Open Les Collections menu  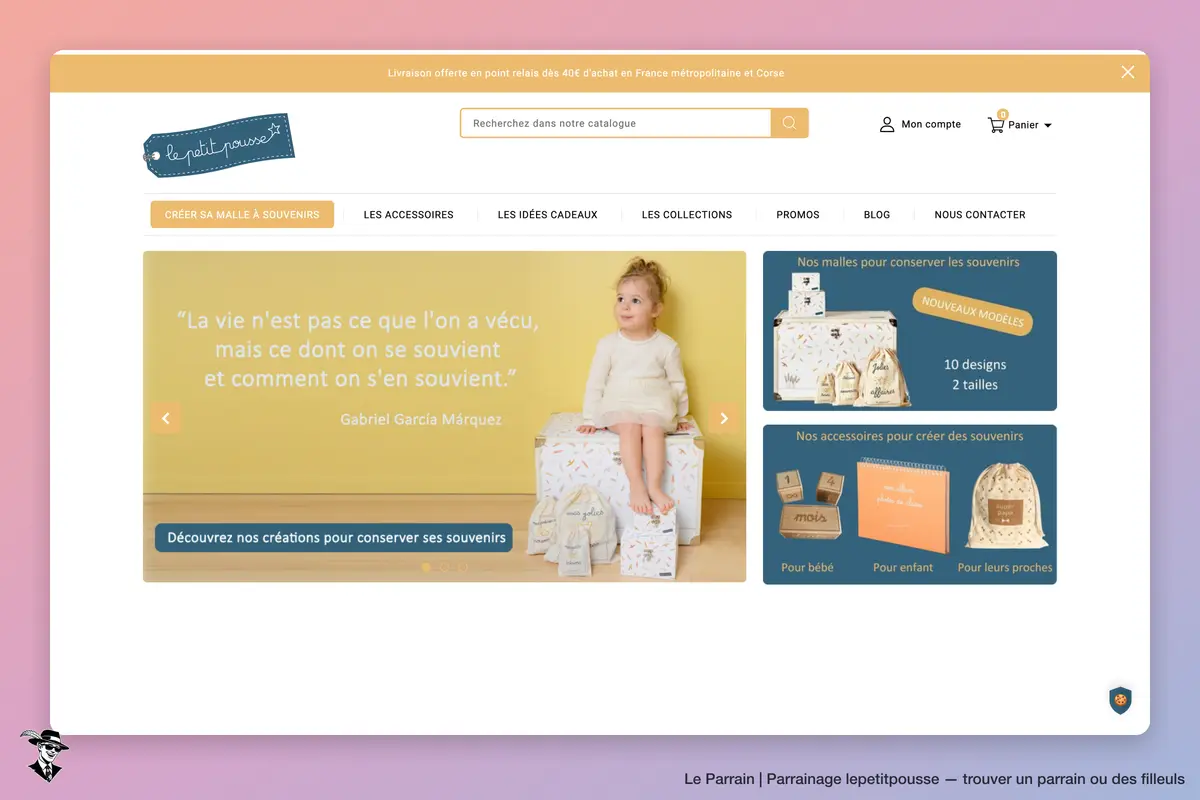687,215
